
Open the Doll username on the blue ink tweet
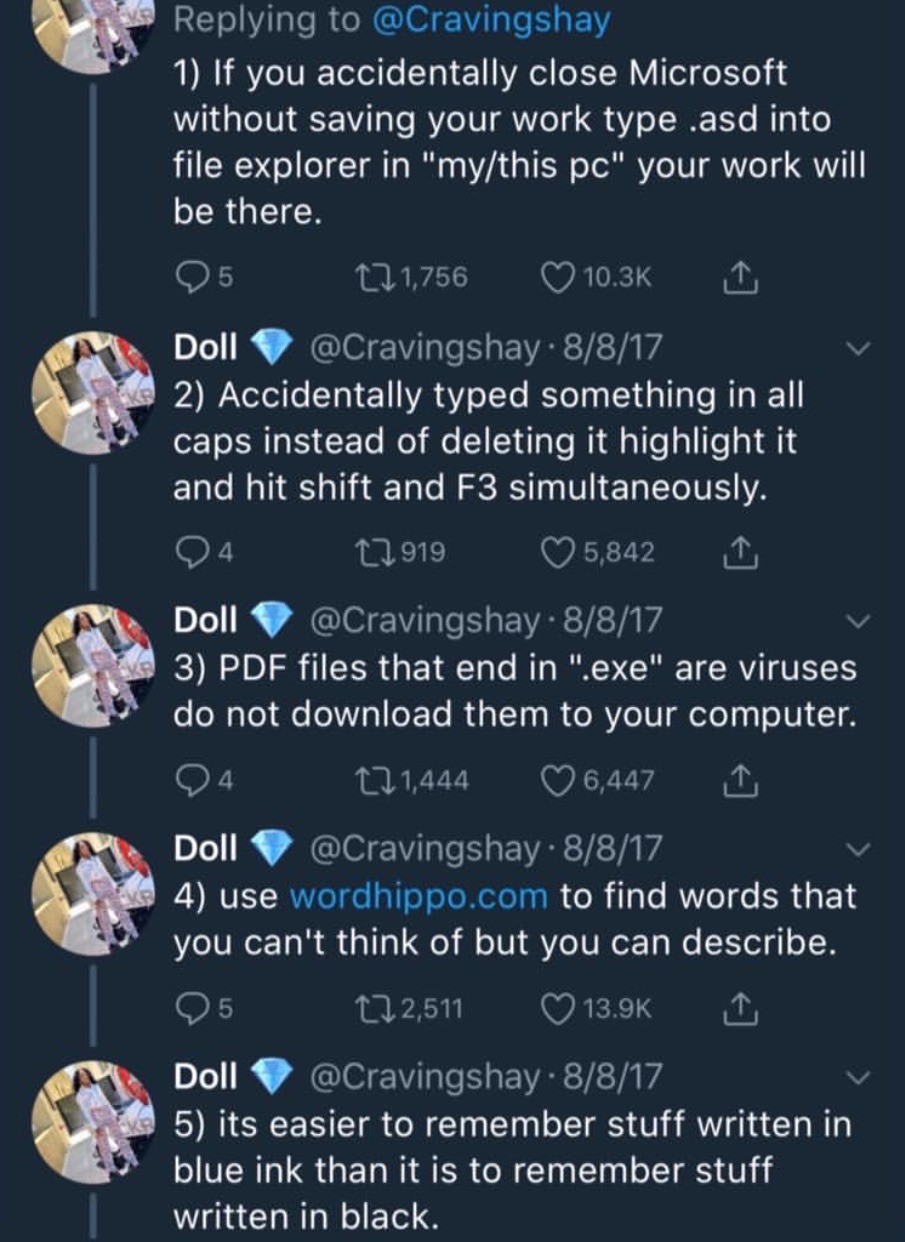205,1076
